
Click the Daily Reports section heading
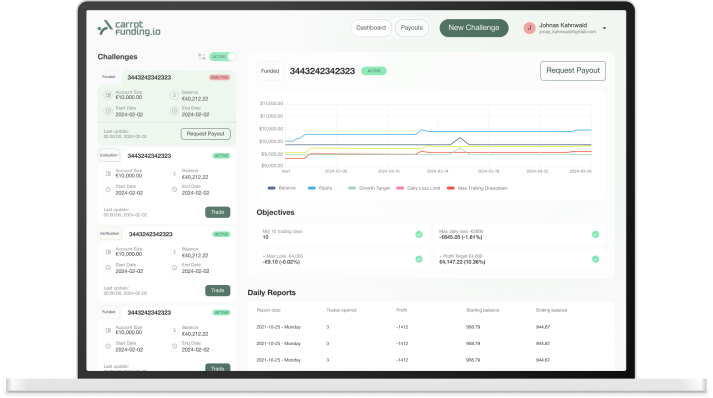271,292
